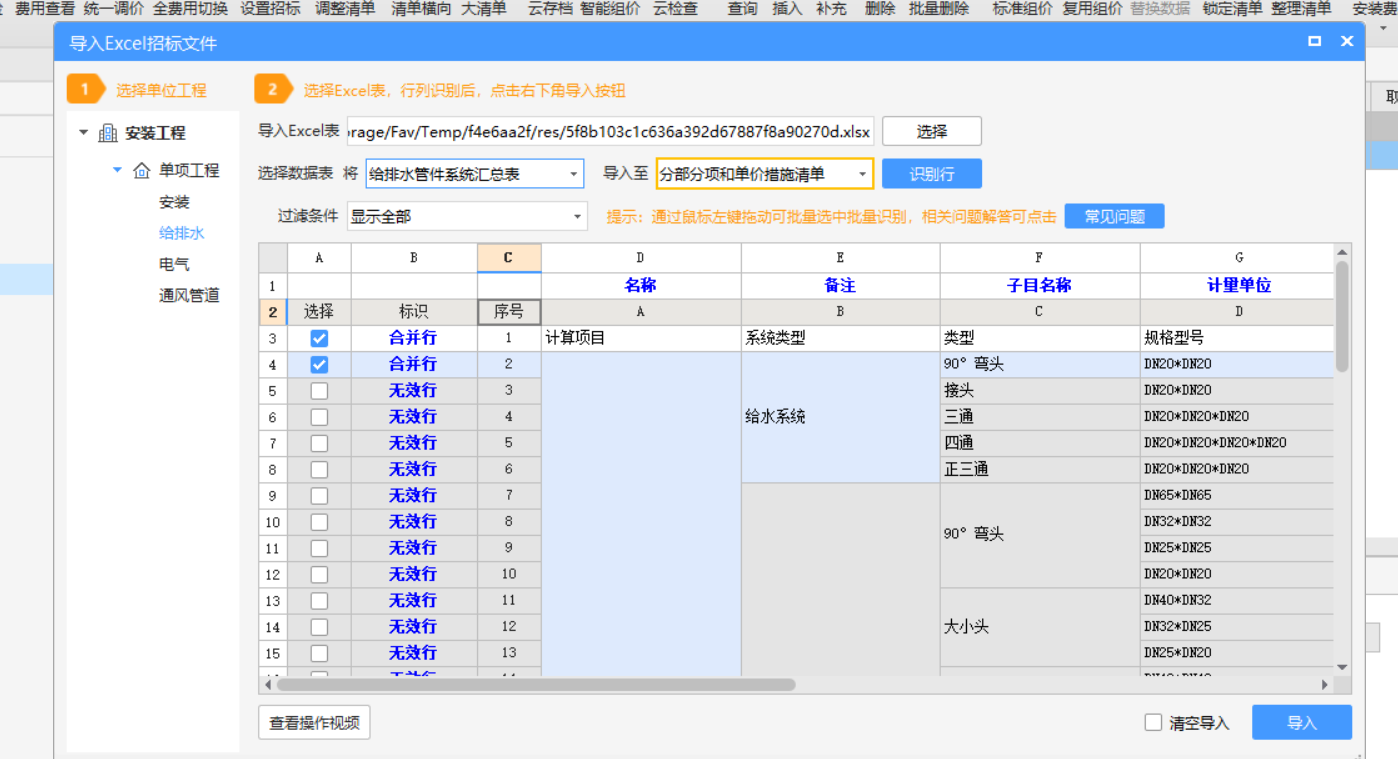
Task: Click step 1 选择单位工程 label
Action: (x=161, y=90)
